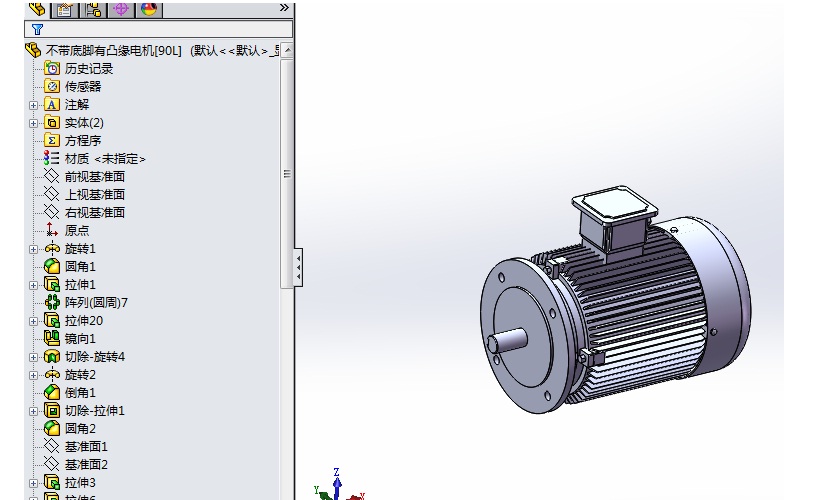Select the root part icon 不带底脚有凸缘电机[90L]
This screenshot has height=500, width=819.
click(x=33, y=50)
